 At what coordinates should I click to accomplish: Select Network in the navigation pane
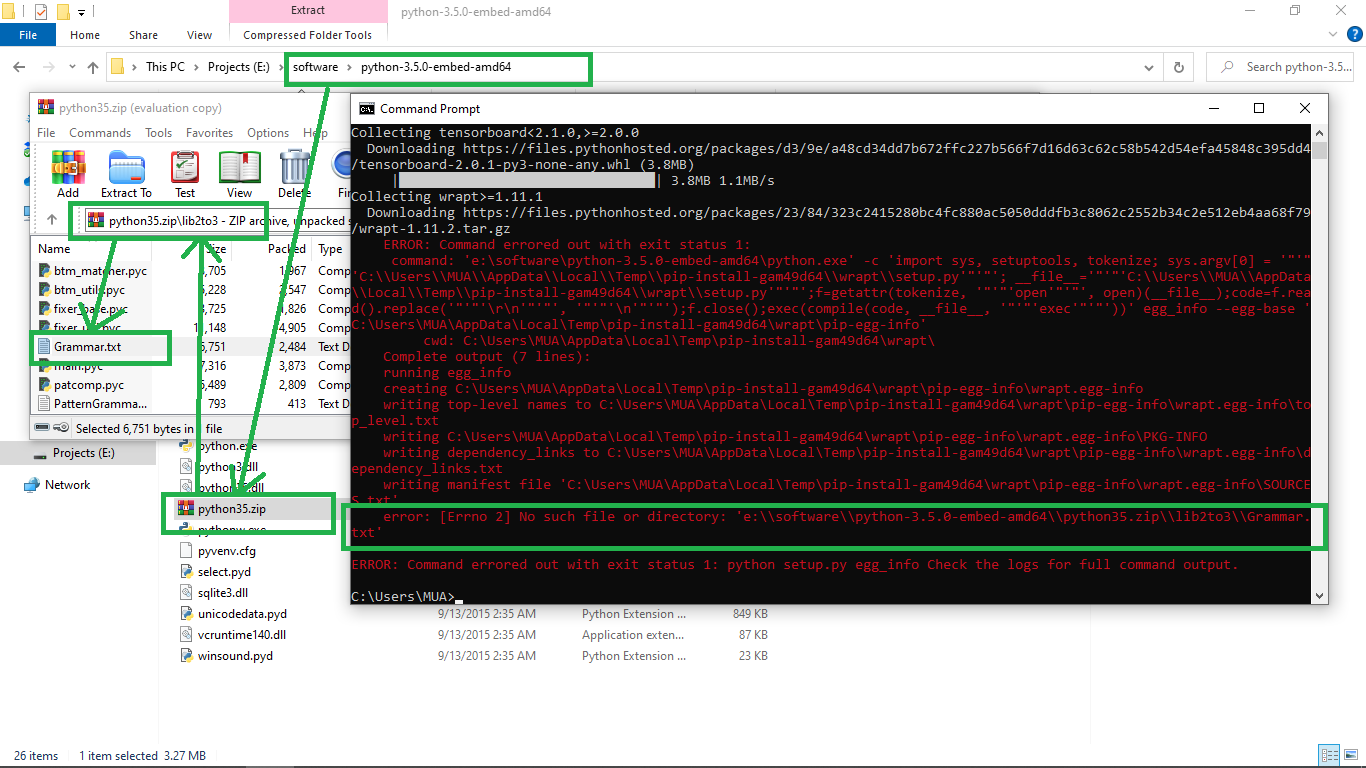click(x=67, y=484)
